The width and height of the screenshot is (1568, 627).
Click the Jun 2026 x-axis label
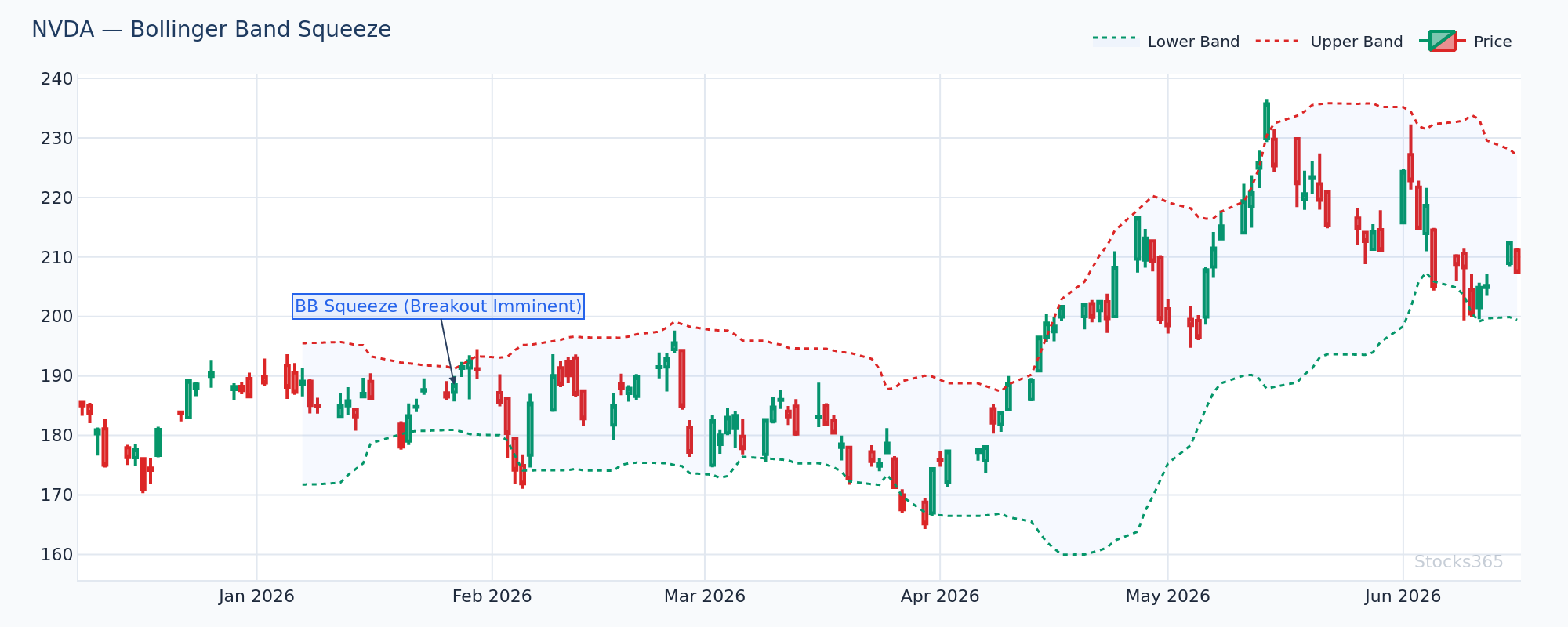[x=1403, y=596]
